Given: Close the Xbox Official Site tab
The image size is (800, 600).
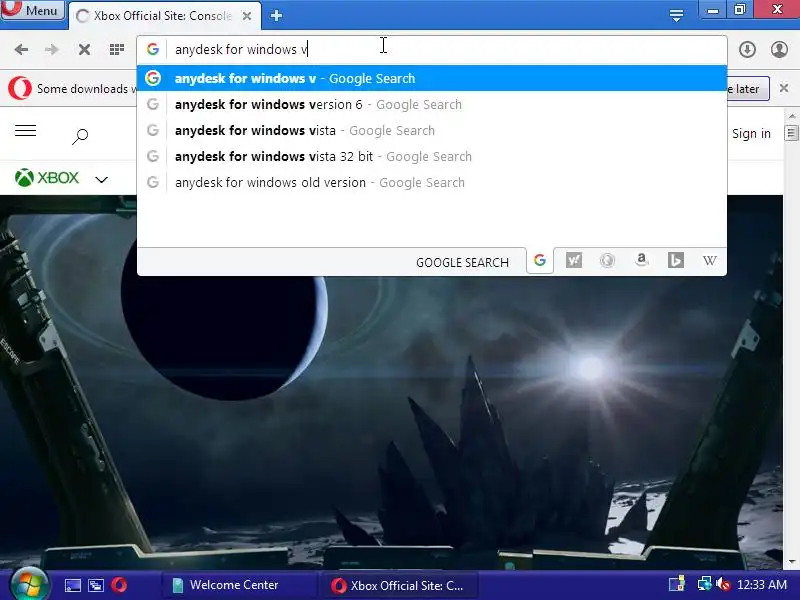Looking at the screenshot, I should [247, 16].
